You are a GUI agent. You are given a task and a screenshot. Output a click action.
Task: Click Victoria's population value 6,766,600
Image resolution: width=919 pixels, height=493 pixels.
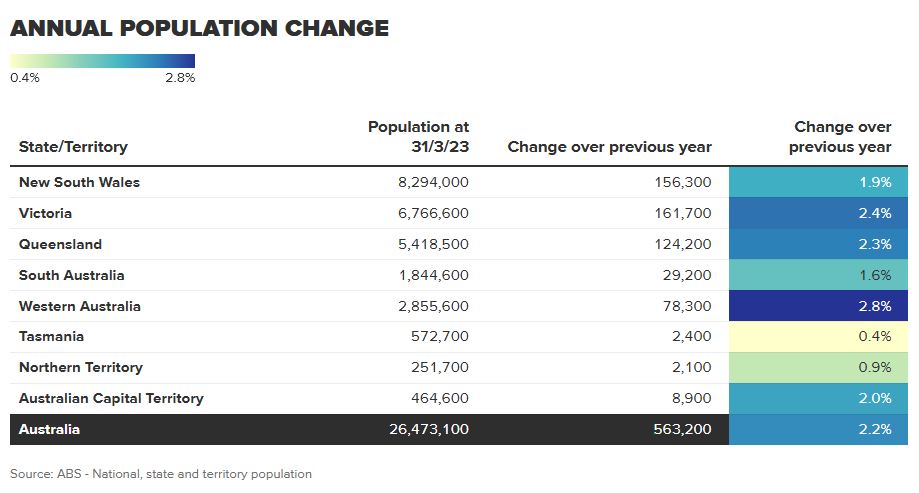click(x=432, y=213)
